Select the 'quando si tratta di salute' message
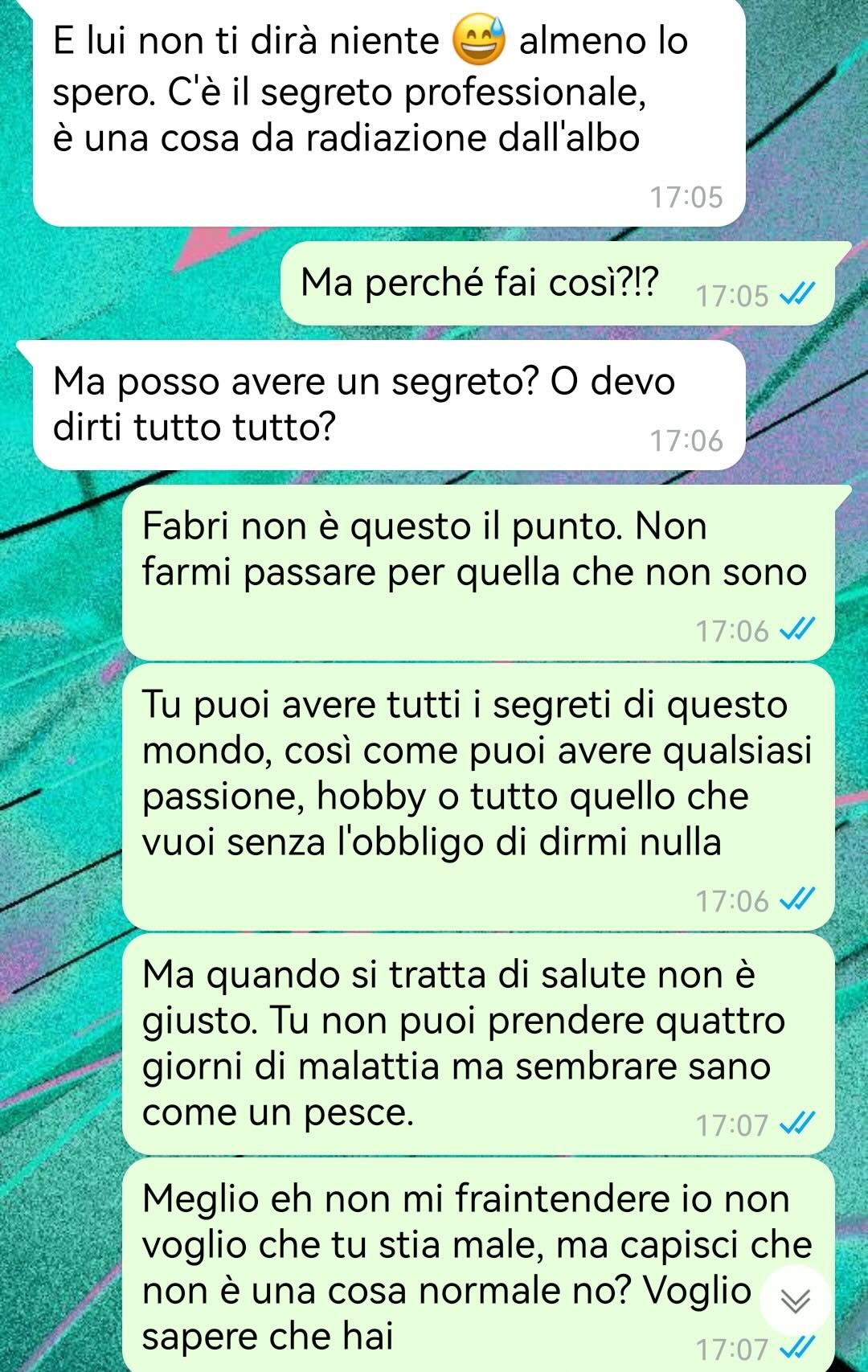 tap(478, 1044)
